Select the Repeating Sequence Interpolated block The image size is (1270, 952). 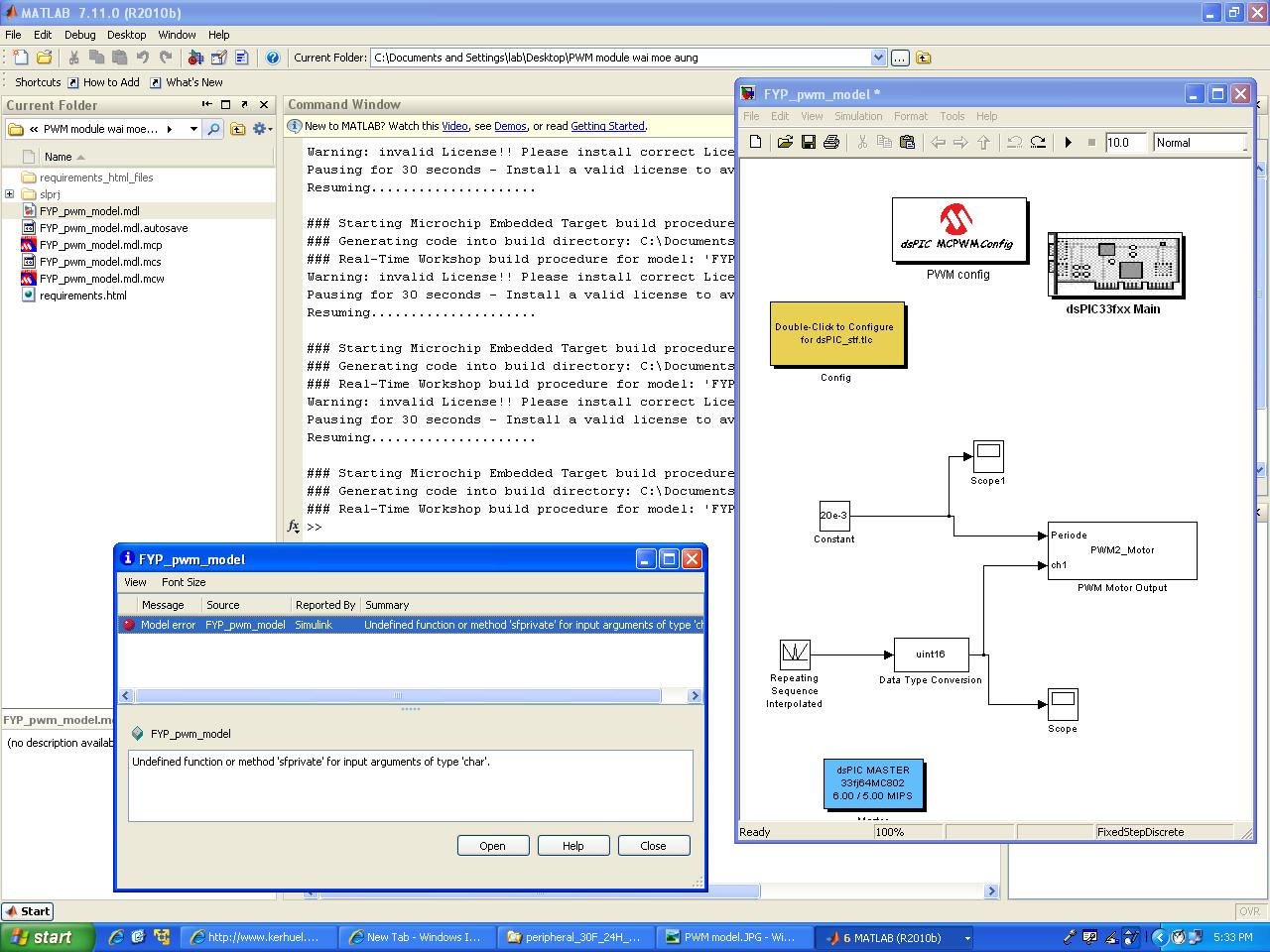point(795,654)
